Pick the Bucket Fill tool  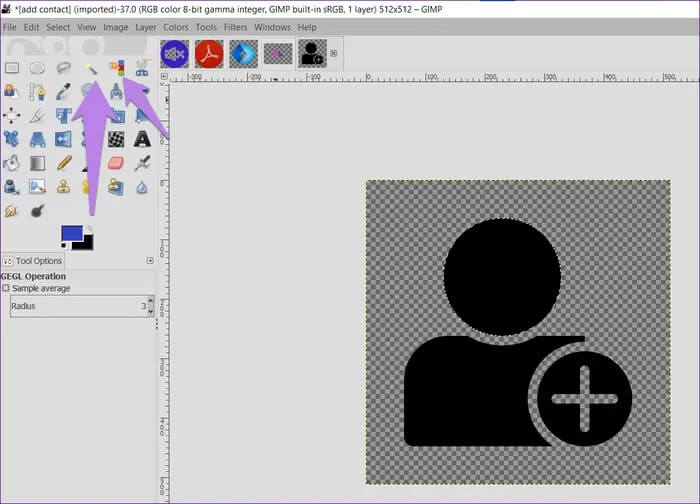[x=12, y=162]
